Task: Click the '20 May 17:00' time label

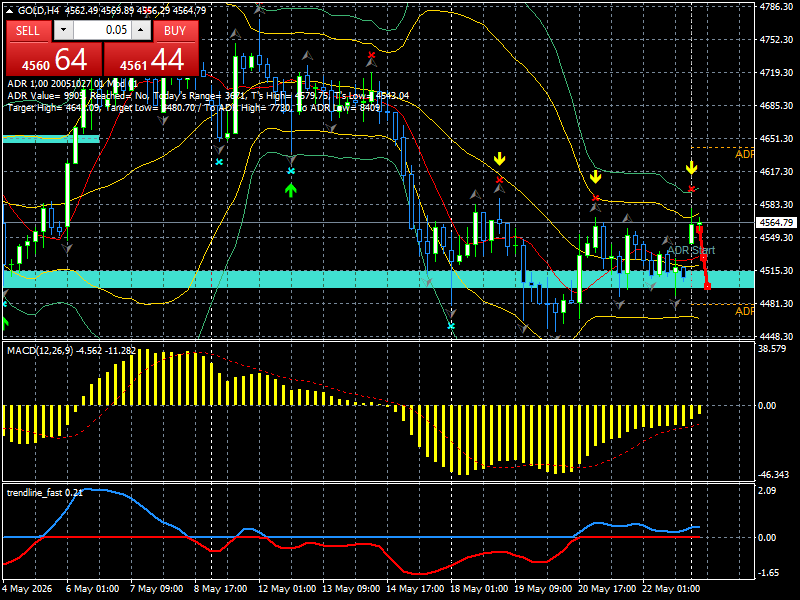Action: (607, 588)
